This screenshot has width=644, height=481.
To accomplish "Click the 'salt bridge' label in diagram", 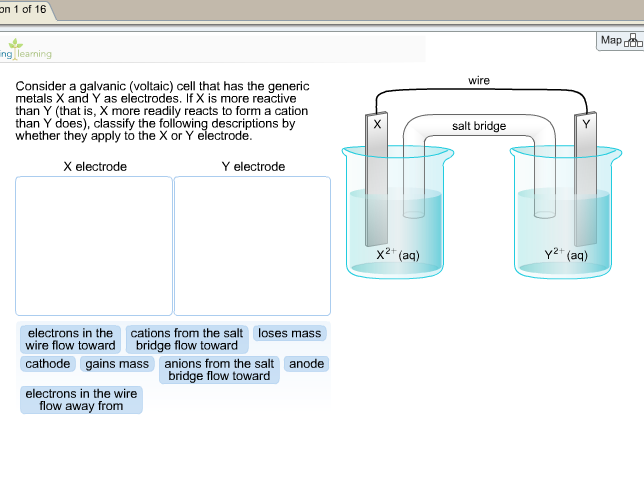I will point(479,126).
